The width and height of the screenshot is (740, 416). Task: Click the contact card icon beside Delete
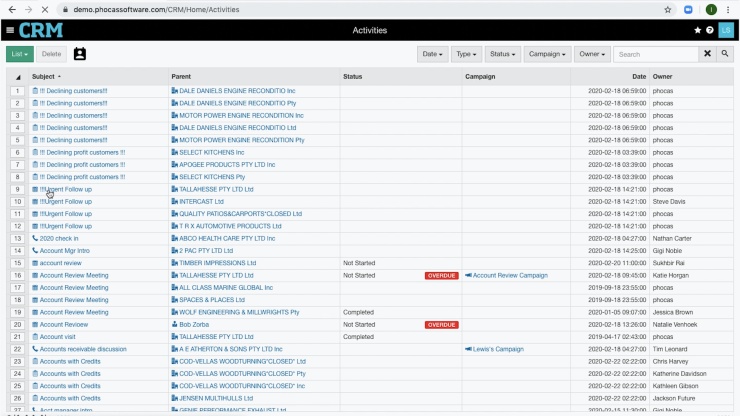[x=80, y=54]
